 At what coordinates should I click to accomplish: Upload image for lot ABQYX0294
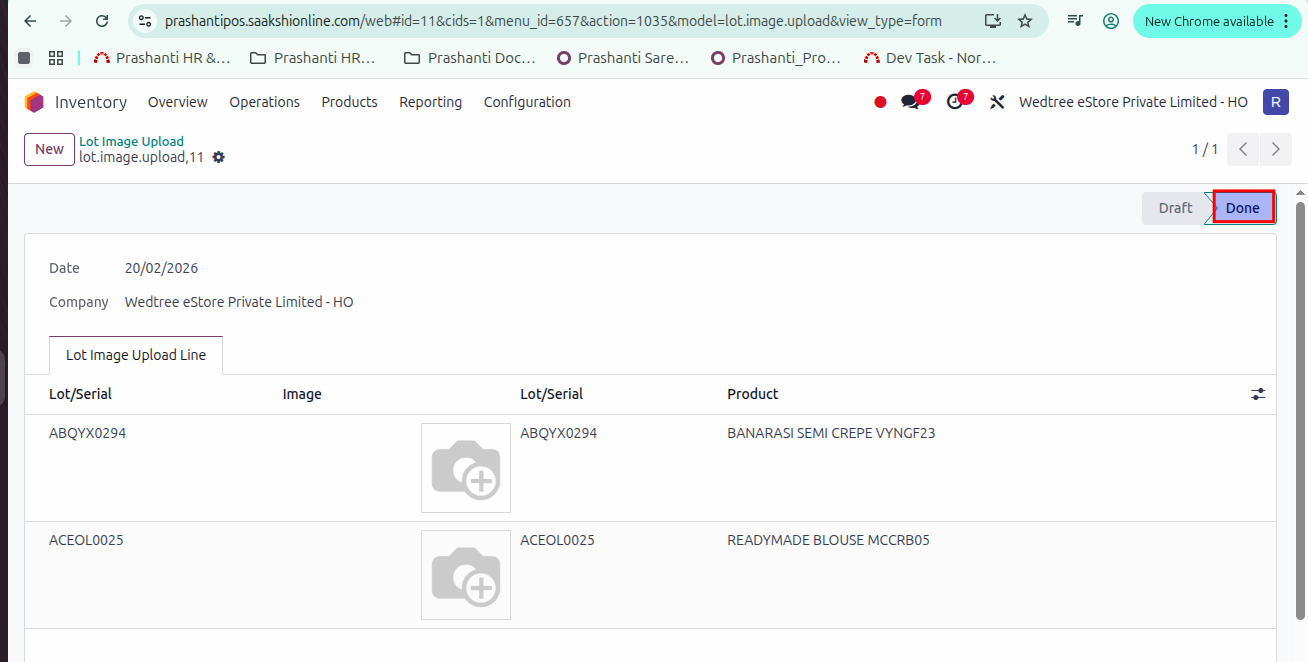point(465,468)
